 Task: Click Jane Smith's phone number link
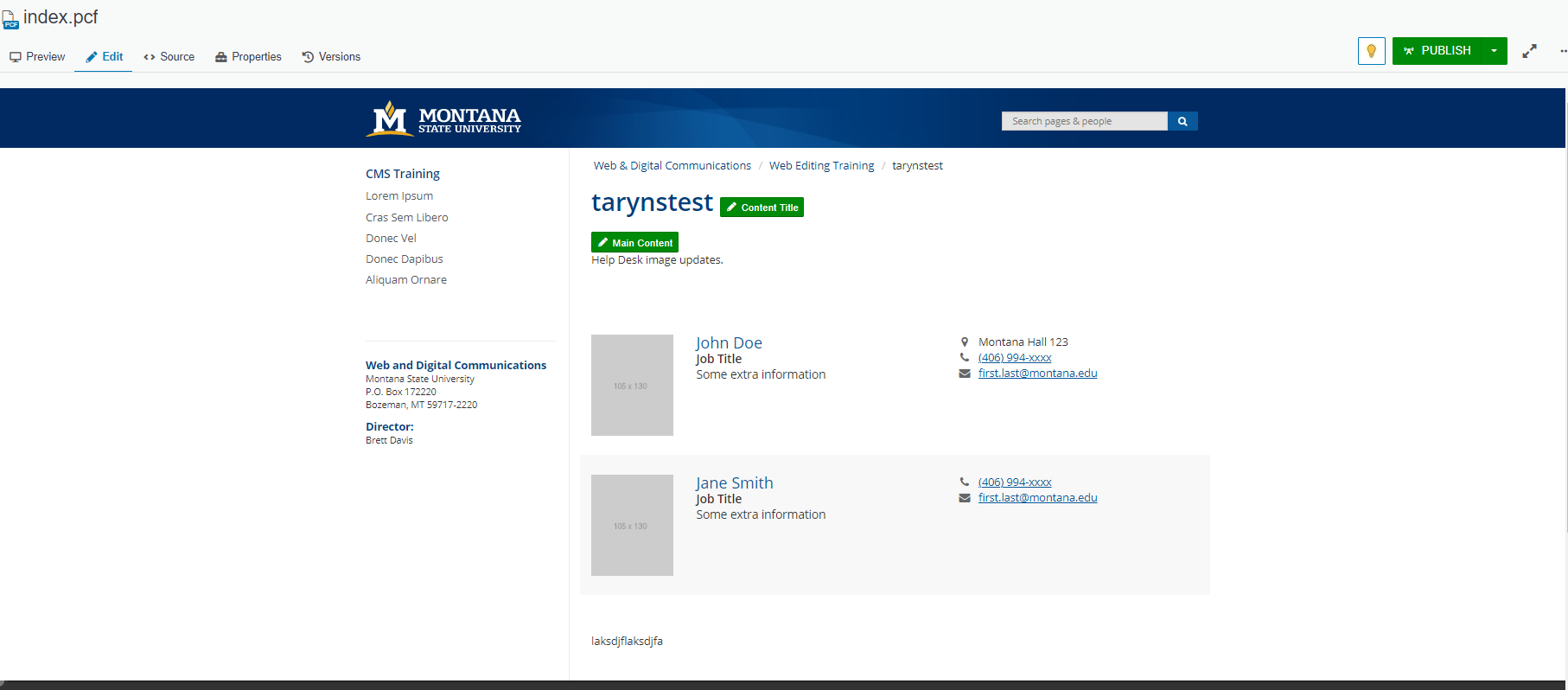tap(1015, 482)
